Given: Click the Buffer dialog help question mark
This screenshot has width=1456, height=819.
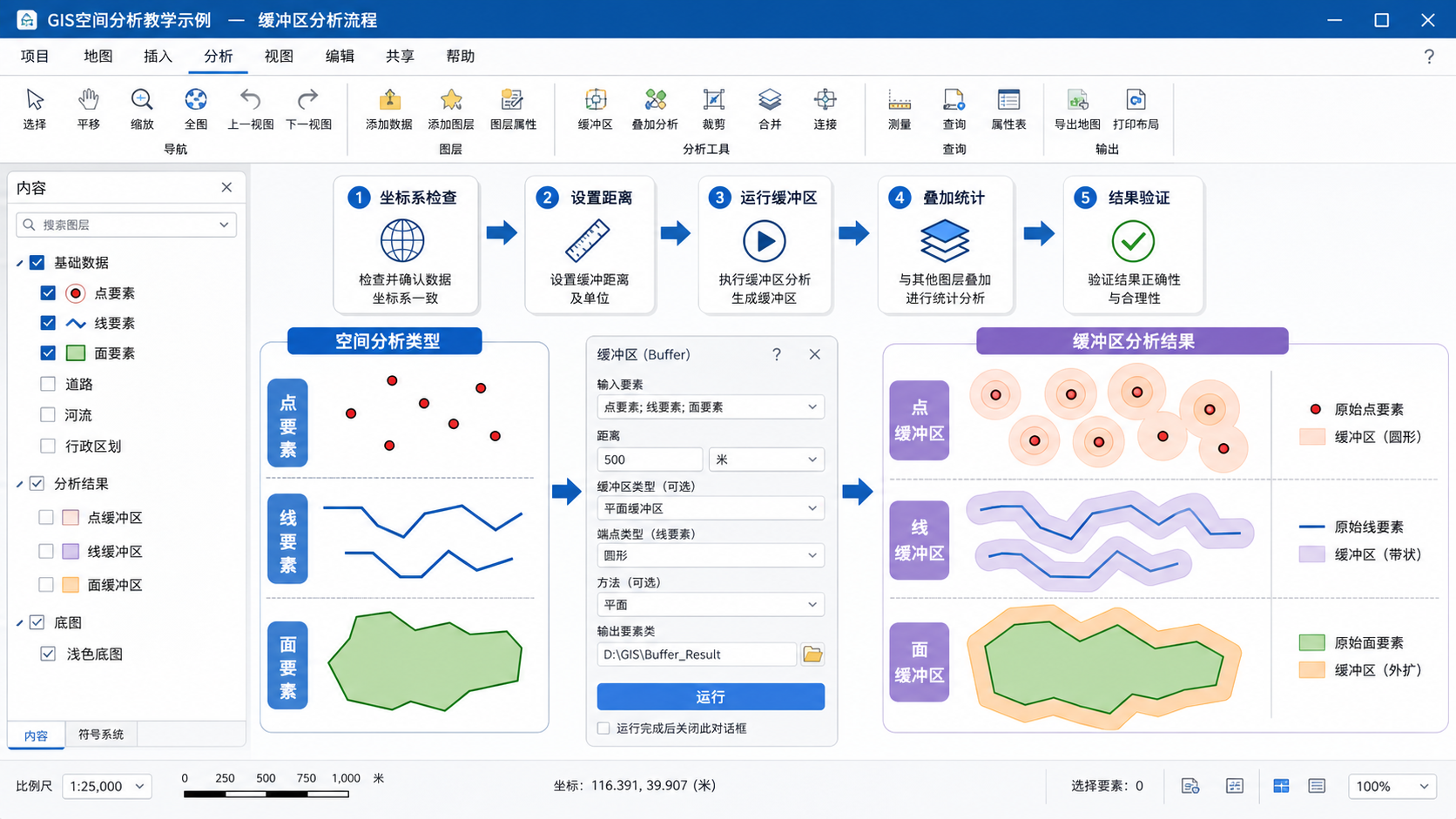Looking at the screenshot, I should (x=777, y=354).
